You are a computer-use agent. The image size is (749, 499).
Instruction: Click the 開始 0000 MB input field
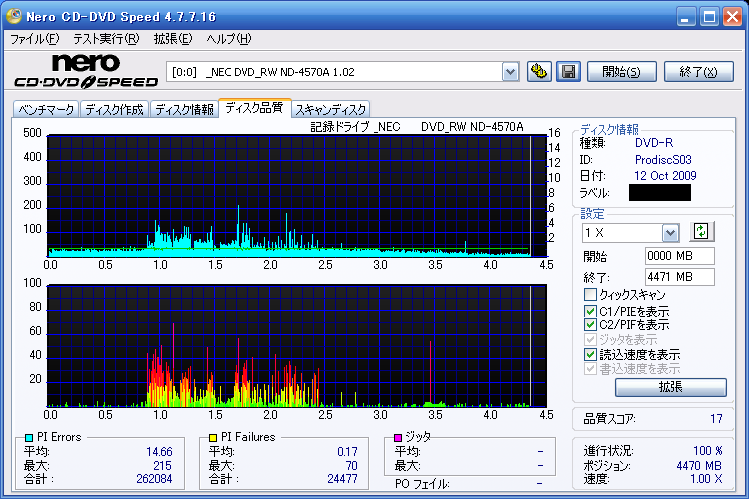click(x=679, y=256)
